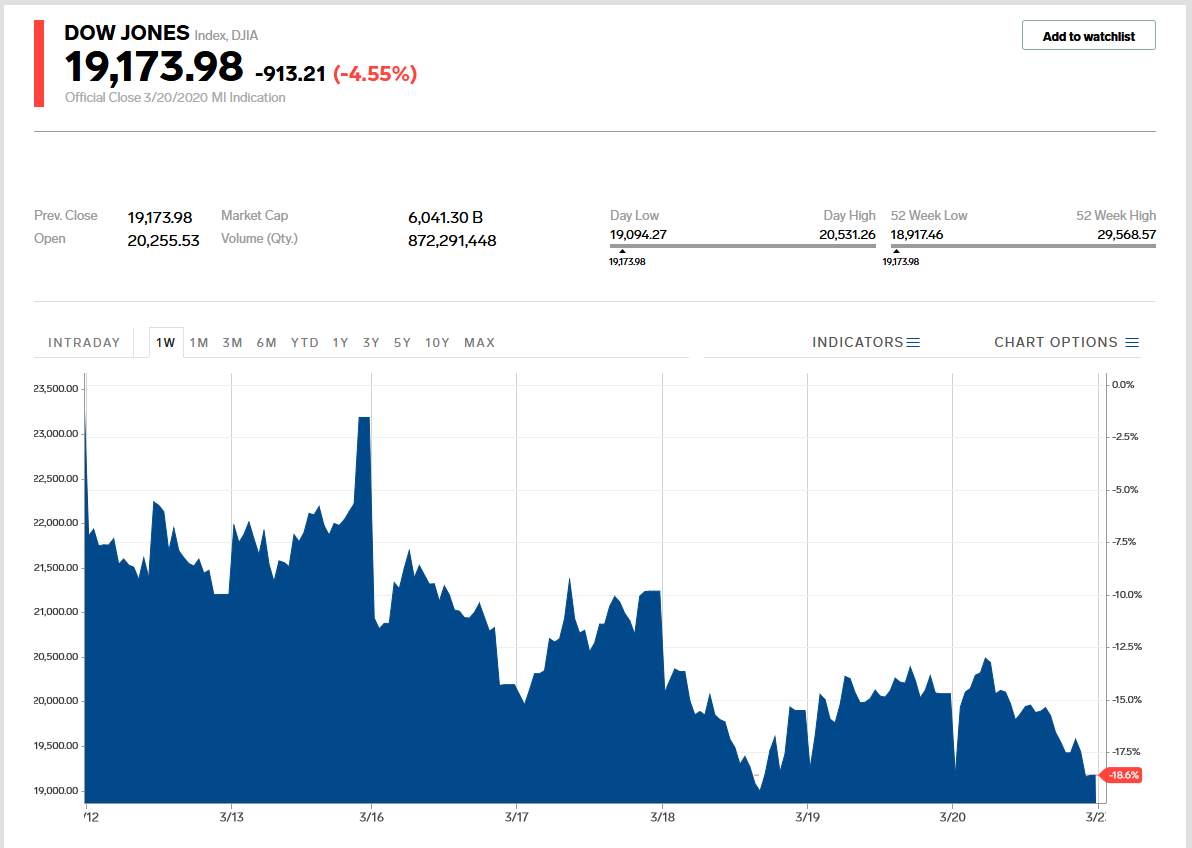The width and height of the screenshot is (1192, 848).
Task: Display the 5Y chart range
Action: (x=402, y=343)
